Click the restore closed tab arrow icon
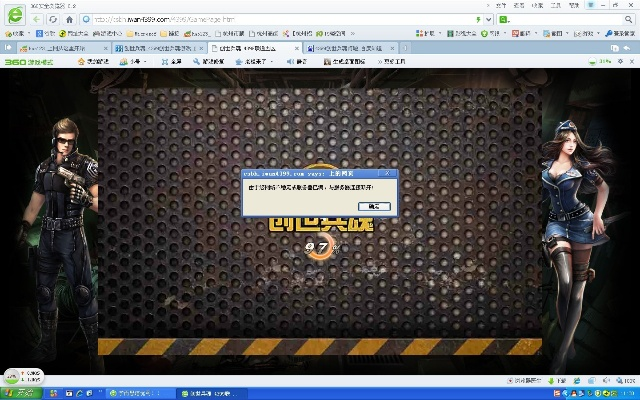Screen dimensions: 640x400 627,48
